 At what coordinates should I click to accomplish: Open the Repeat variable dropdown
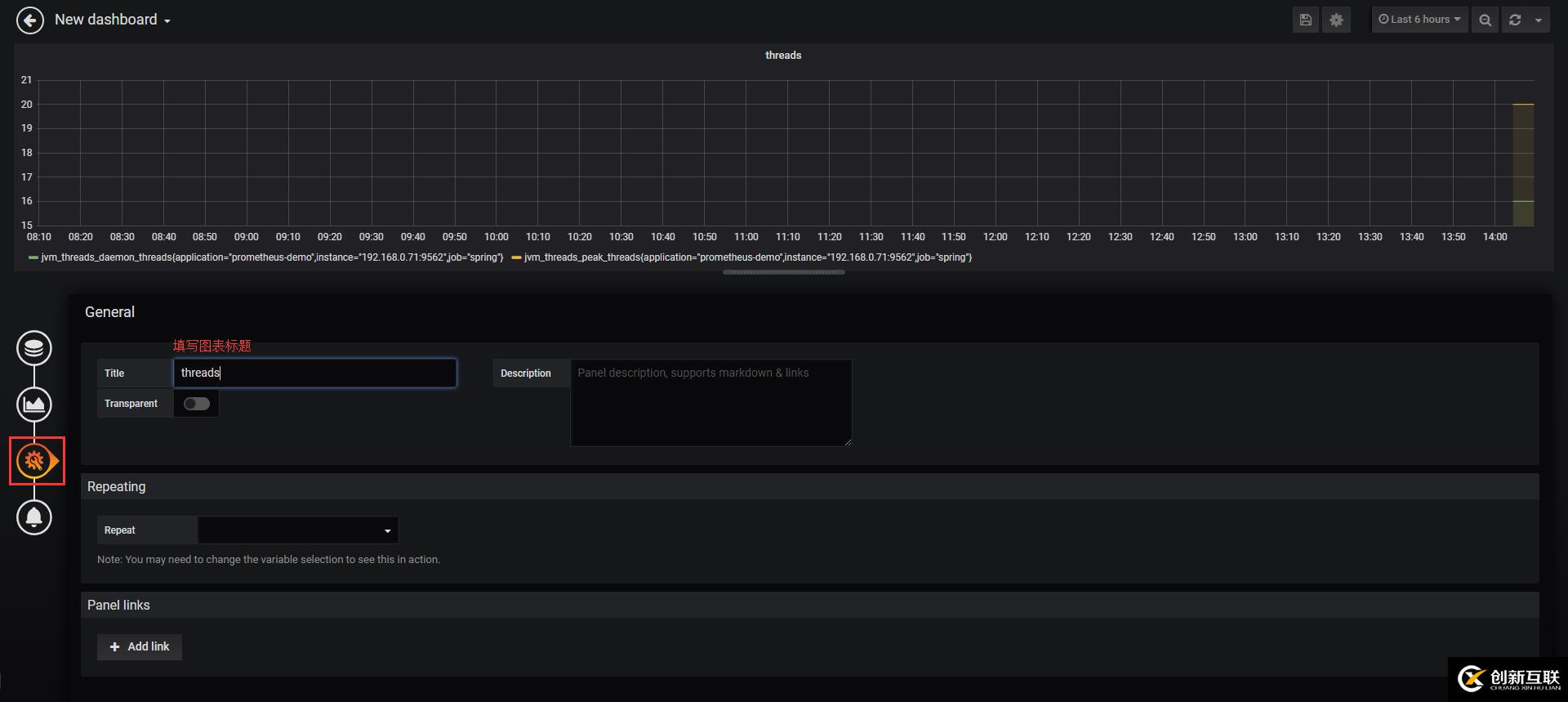click(298, 530)
